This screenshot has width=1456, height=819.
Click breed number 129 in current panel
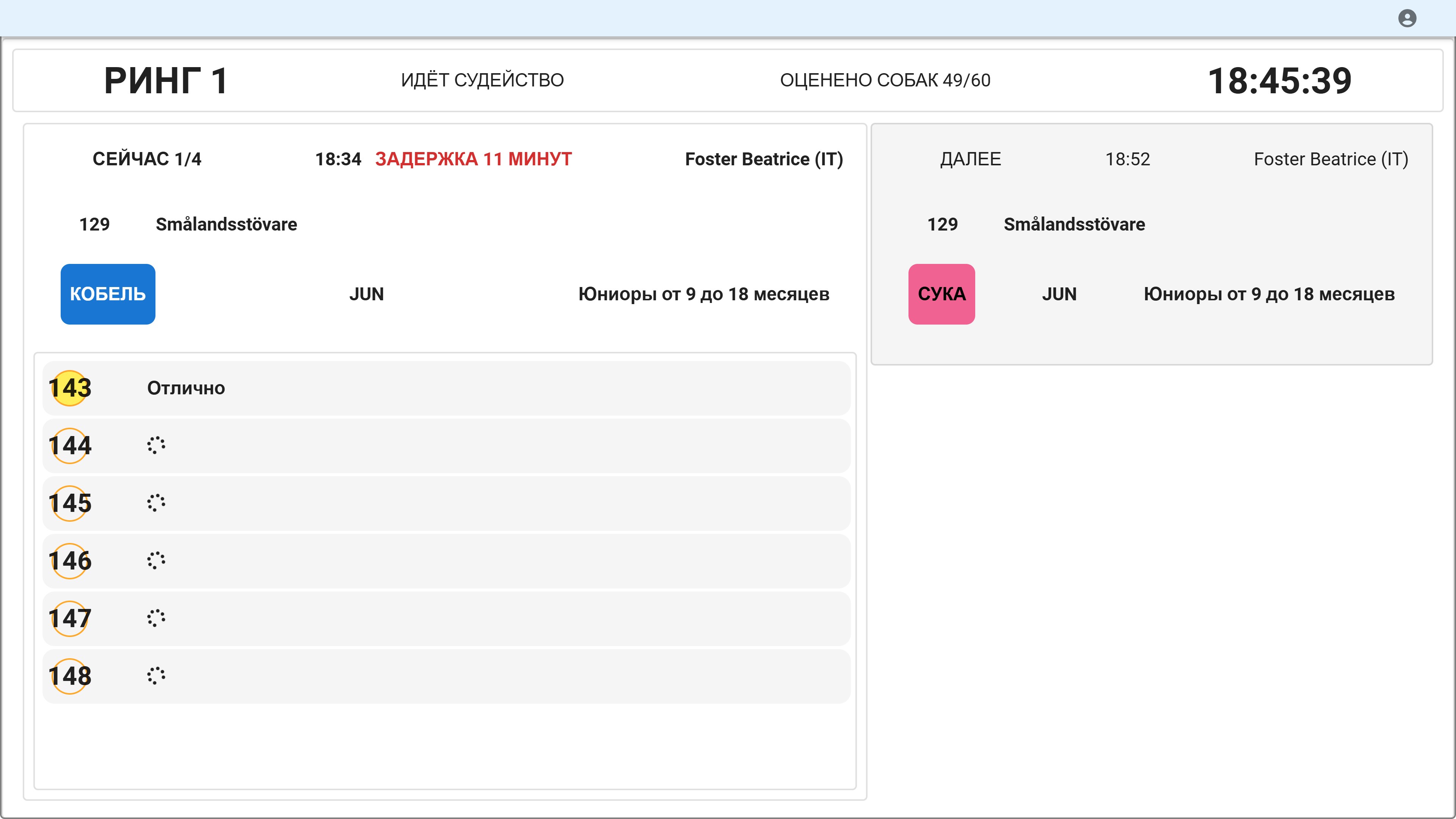94,224
